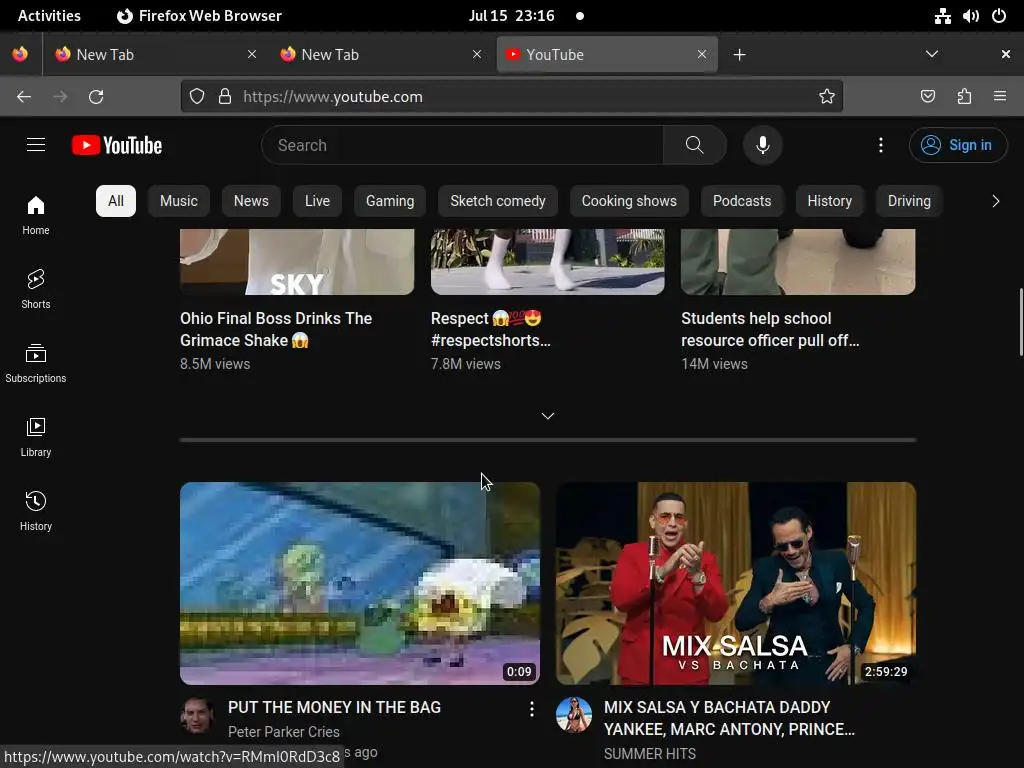Open the SKY short thumbnail

point(297,261)
